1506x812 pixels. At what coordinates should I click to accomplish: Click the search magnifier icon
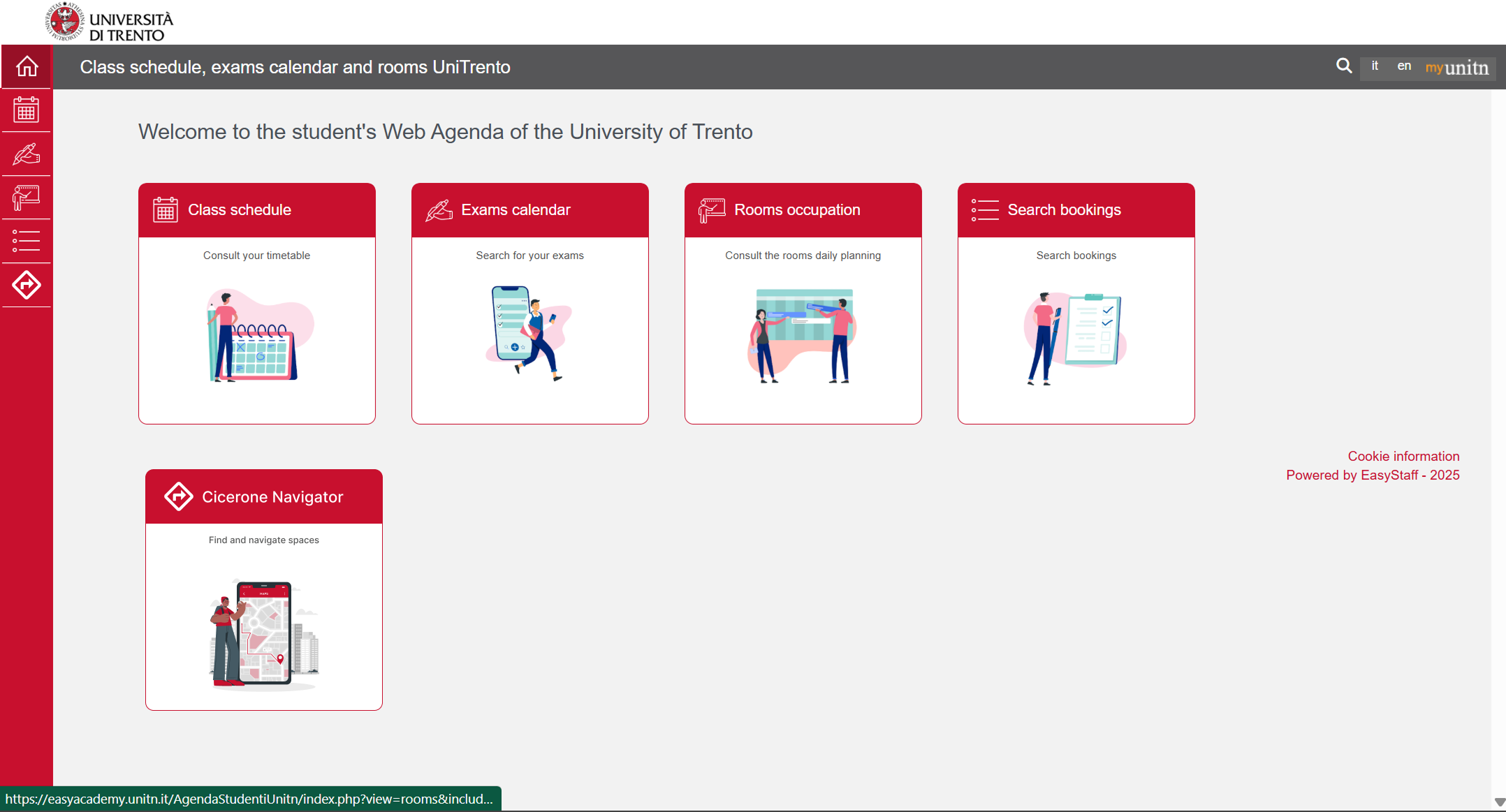pyautogui.click(x=1344, y=66)
